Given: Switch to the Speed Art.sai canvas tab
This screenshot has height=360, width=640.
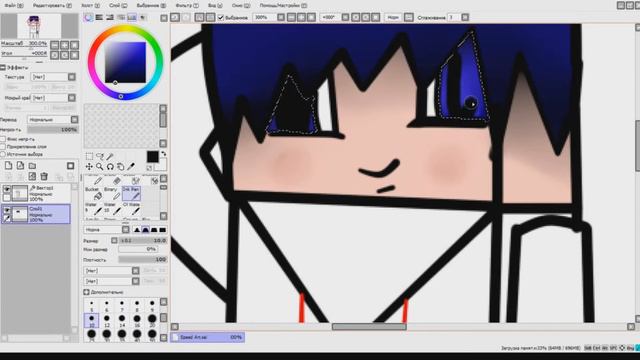Looking at the screenshot, I should 208,337.
